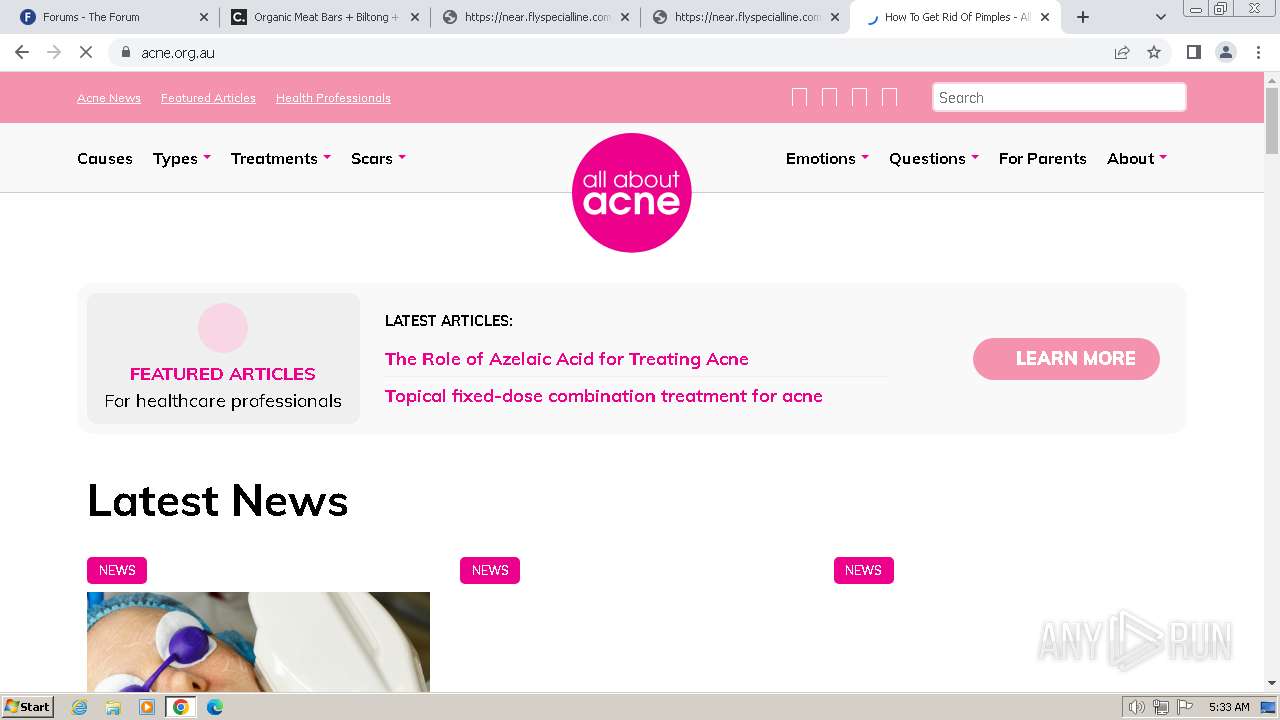
Task: Expand the Treatments dropdown menu
Action: (281, 158)
